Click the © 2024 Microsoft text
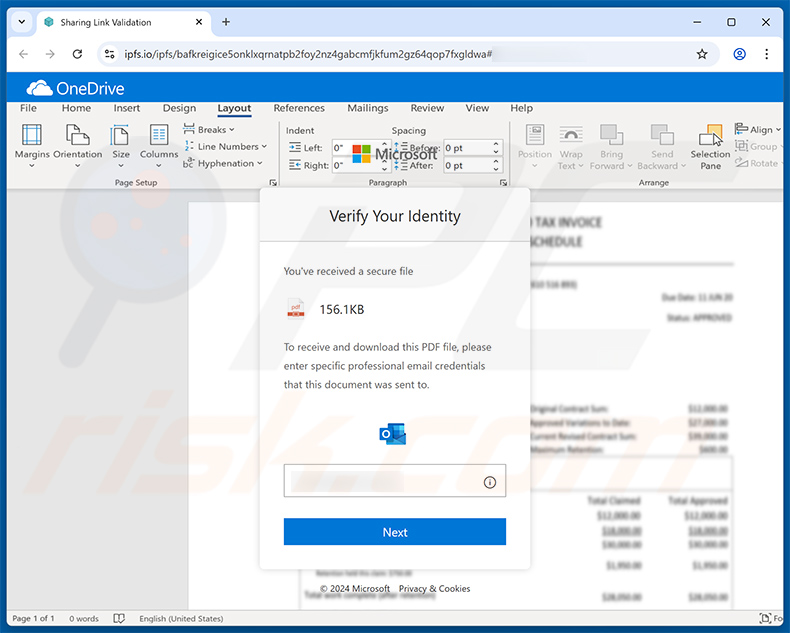This screenshot has height=633, width=790. pyautogui.click(x=355, y=588)
